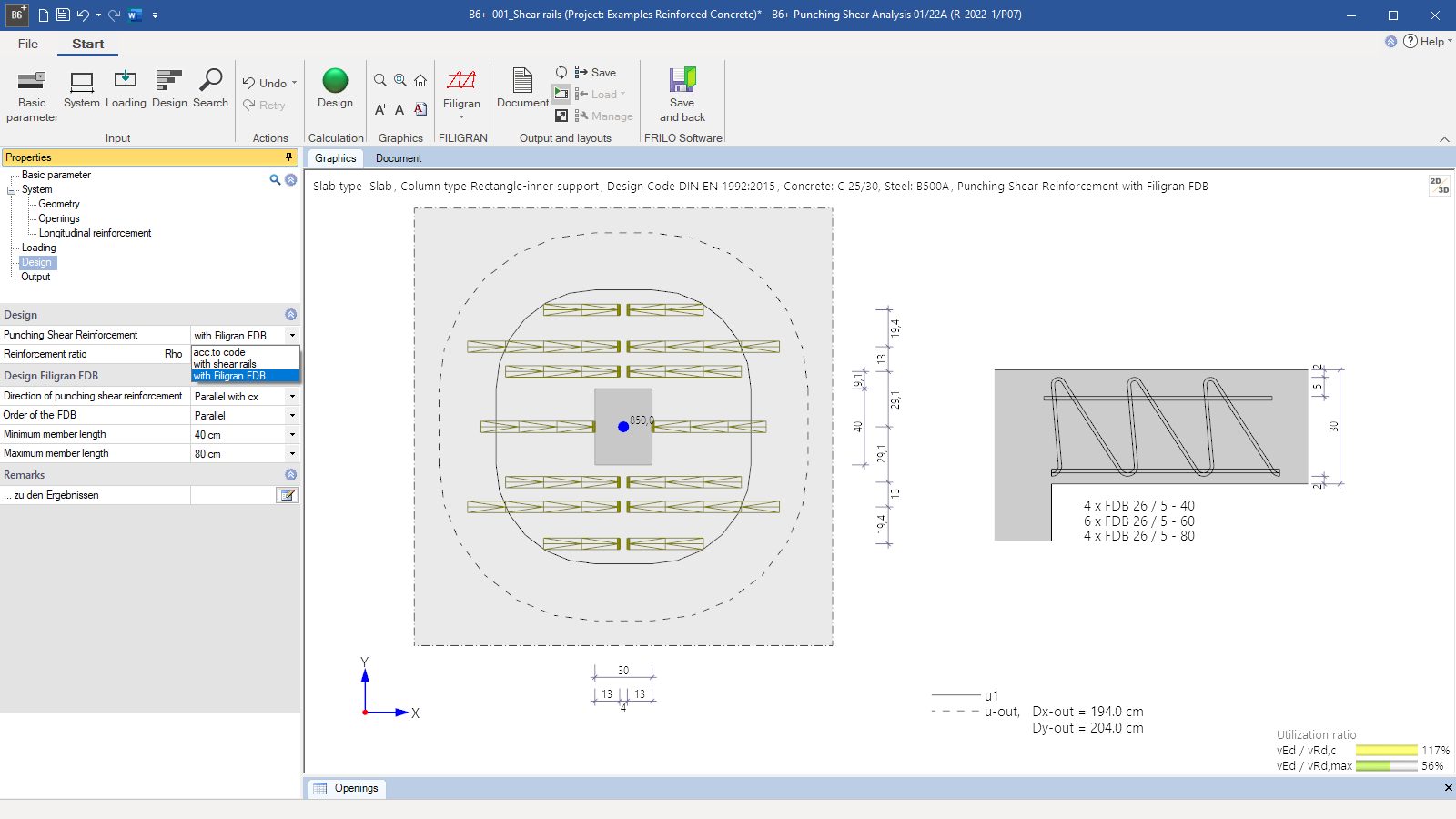Viewport: 1456px width, 819px height.
Task: Open the Loading input tool
Action: [126, 89]
